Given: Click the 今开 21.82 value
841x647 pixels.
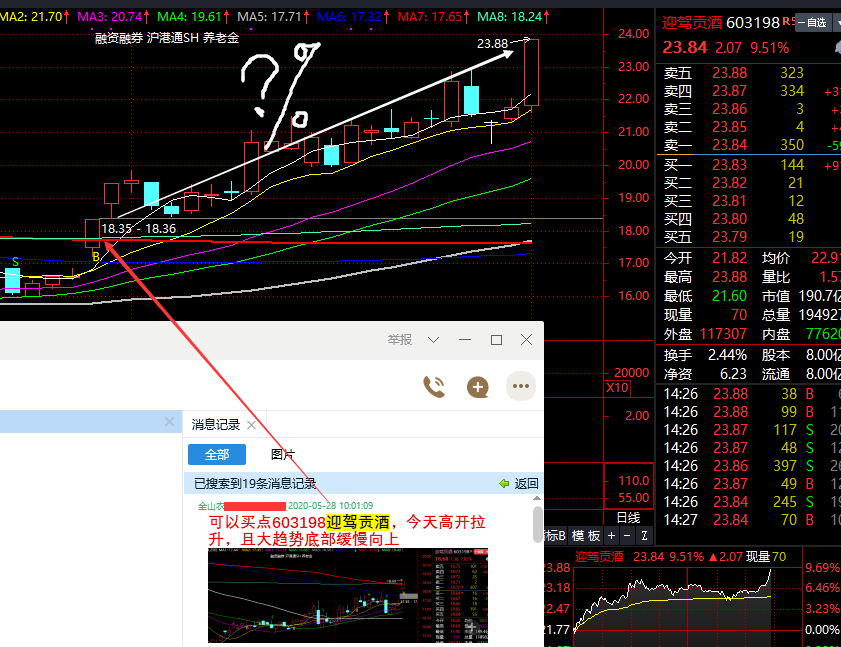Looking at the screenshot, I should [729, 258].
